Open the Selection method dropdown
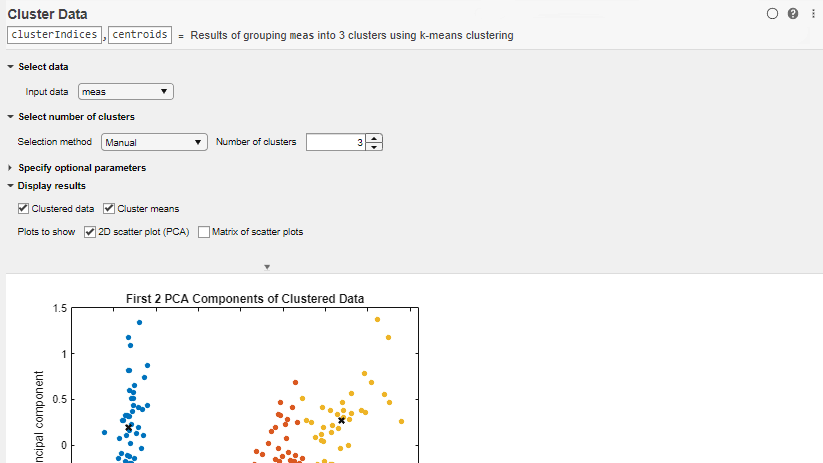Screen dimensions: 823x463 point(153,142)
